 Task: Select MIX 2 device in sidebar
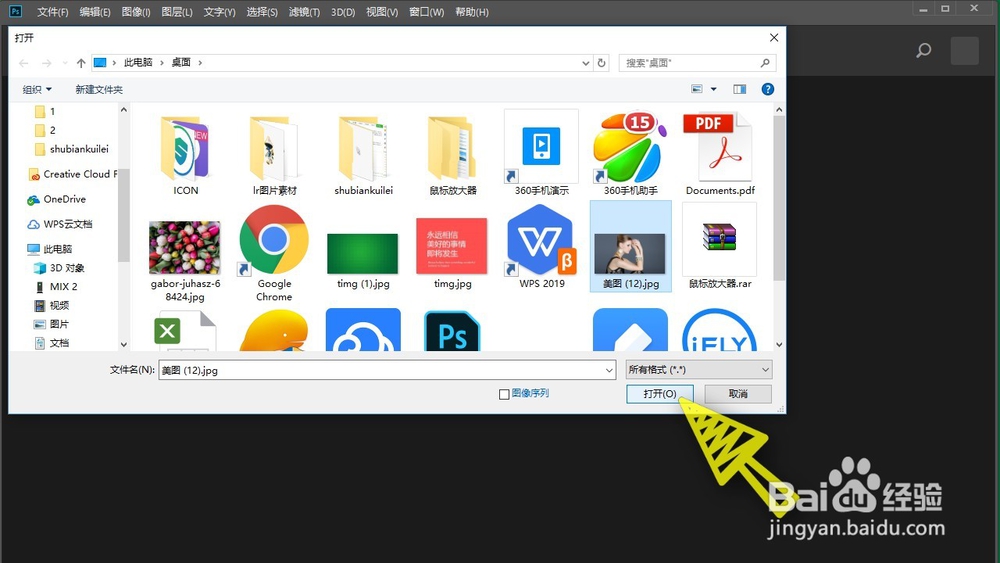tap(56, 287)
